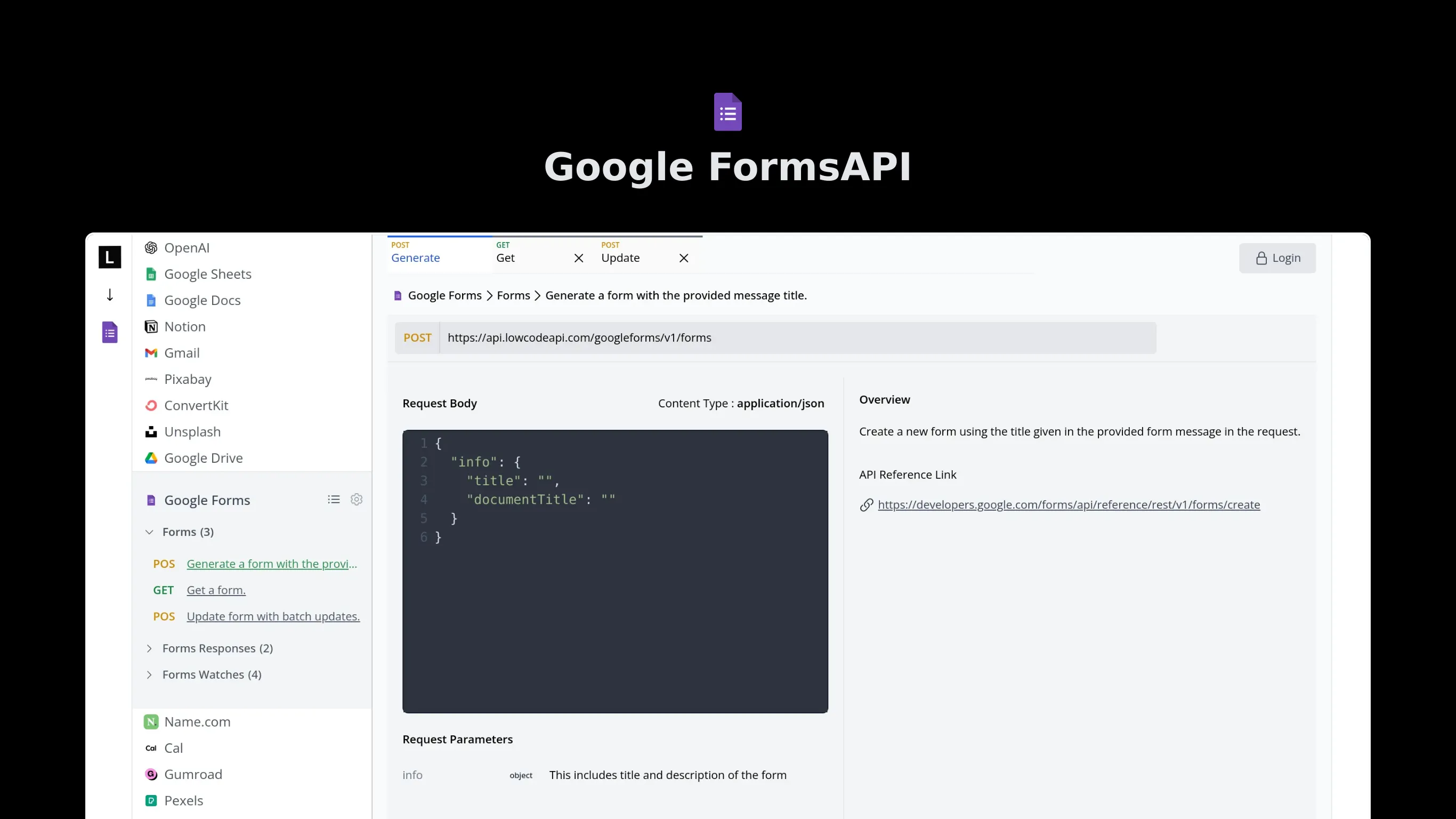Open the Google Sheets integration
Viewport: 1456px width, 819px height.
[x=150, y=274]
